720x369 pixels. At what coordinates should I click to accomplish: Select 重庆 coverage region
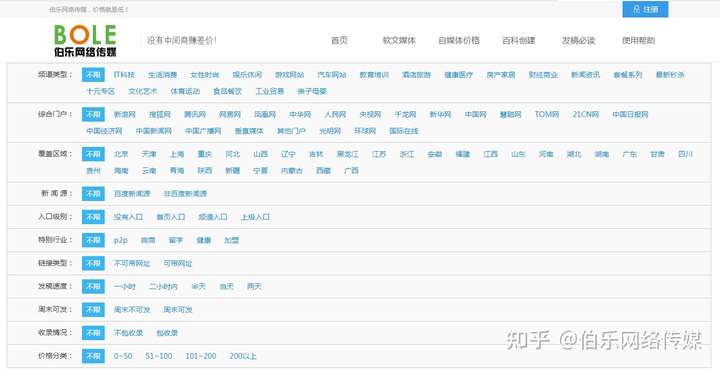[x=205, y=154]
